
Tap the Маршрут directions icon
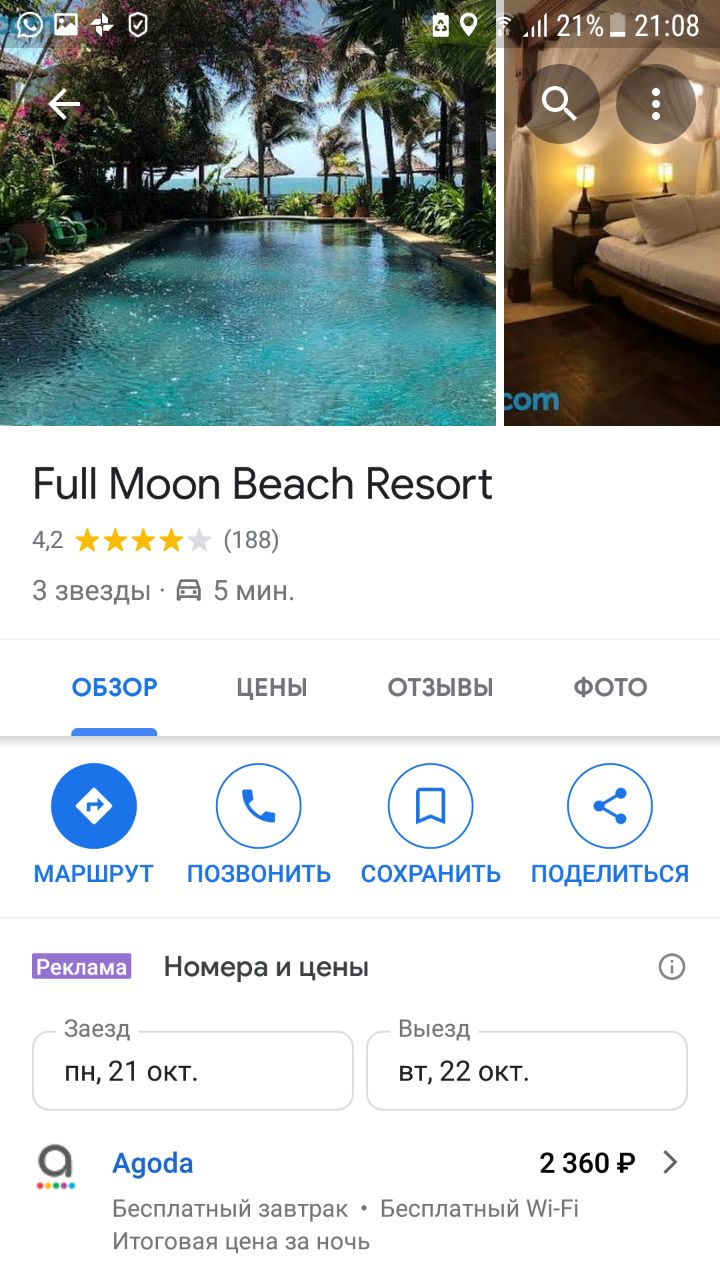(x=94, y=806)
